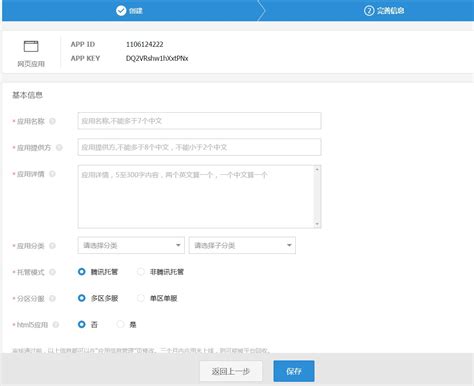Click the 返回上一步 button
474x386 pixels.
(x=231, y=371)
